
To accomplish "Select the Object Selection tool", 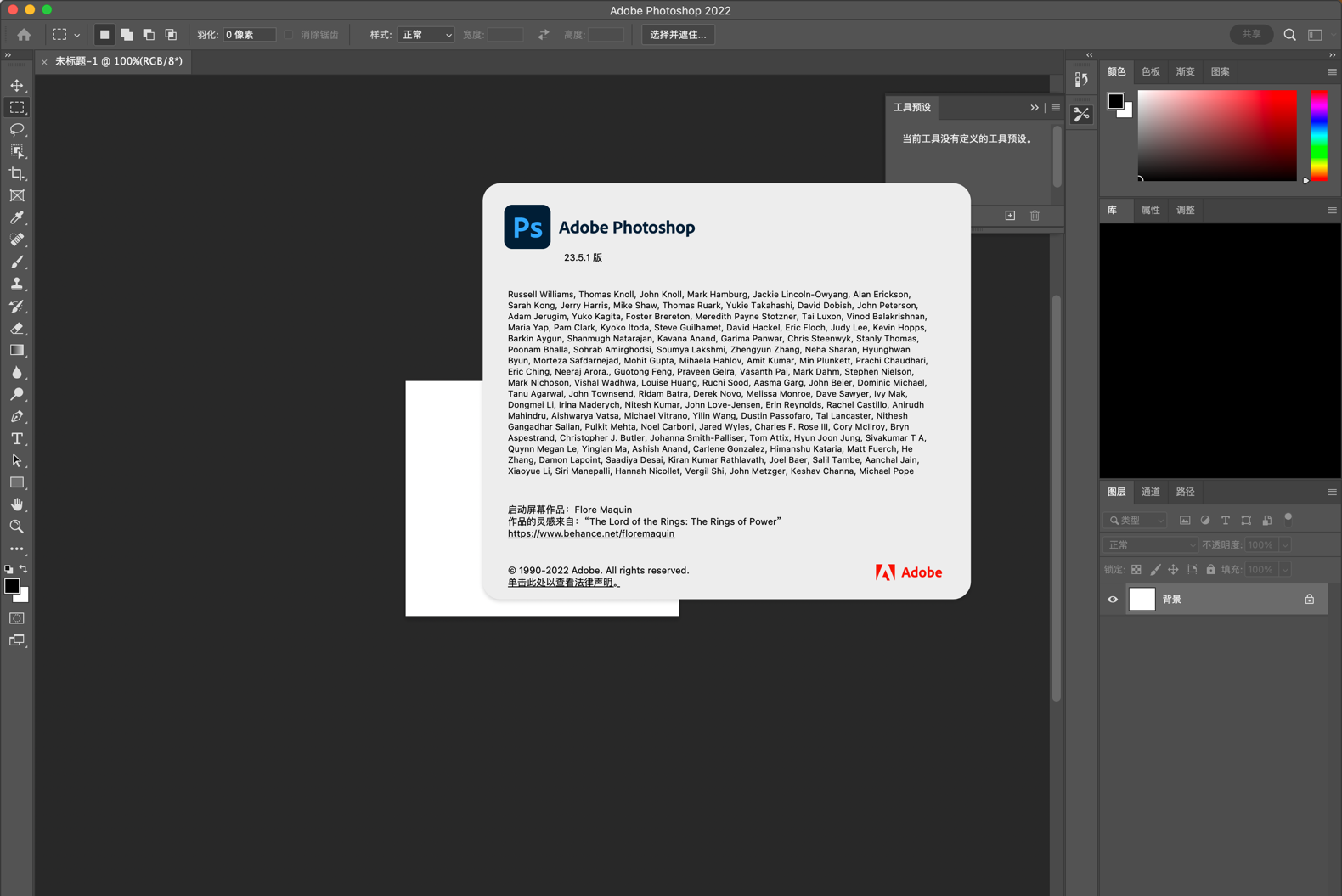I will tap(17, 152).
